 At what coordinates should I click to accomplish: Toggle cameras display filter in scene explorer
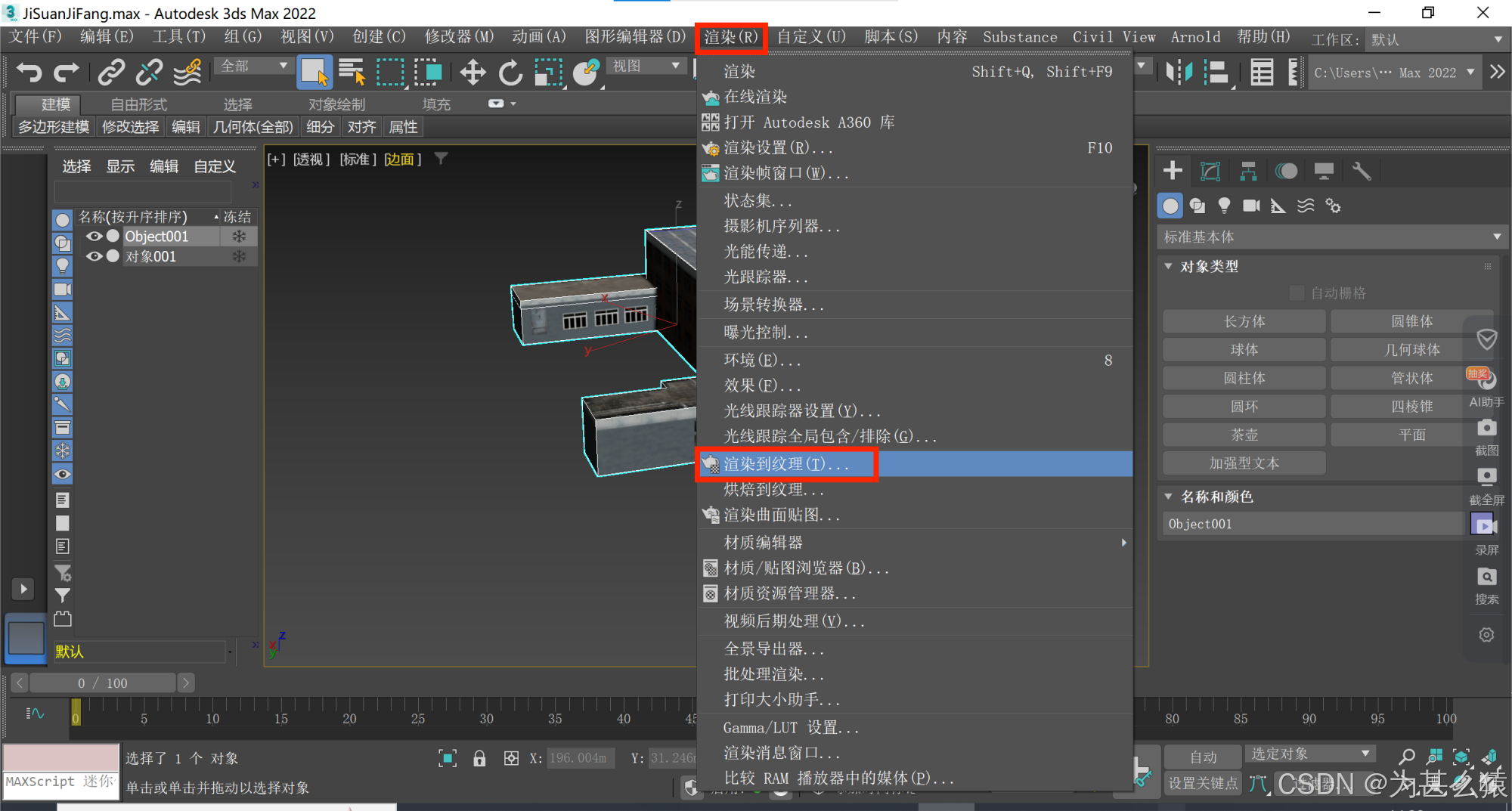click(63, 289)
